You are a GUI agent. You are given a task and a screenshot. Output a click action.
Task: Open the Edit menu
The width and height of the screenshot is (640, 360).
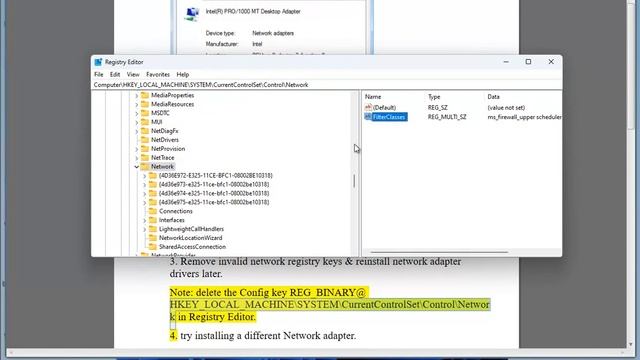click(x=115, y=74)
